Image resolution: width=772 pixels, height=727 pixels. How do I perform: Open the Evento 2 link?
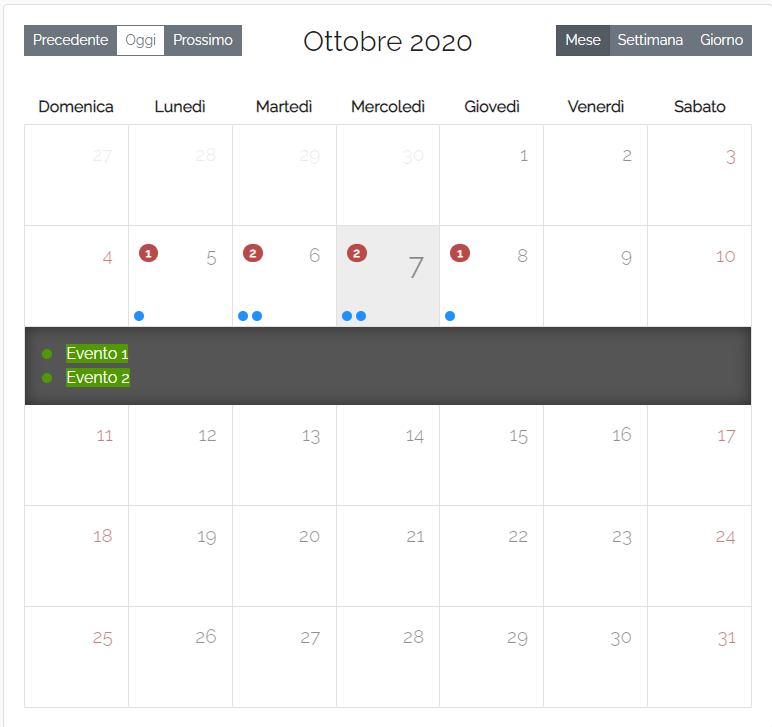pyautogui.click(x=97, y=377)
